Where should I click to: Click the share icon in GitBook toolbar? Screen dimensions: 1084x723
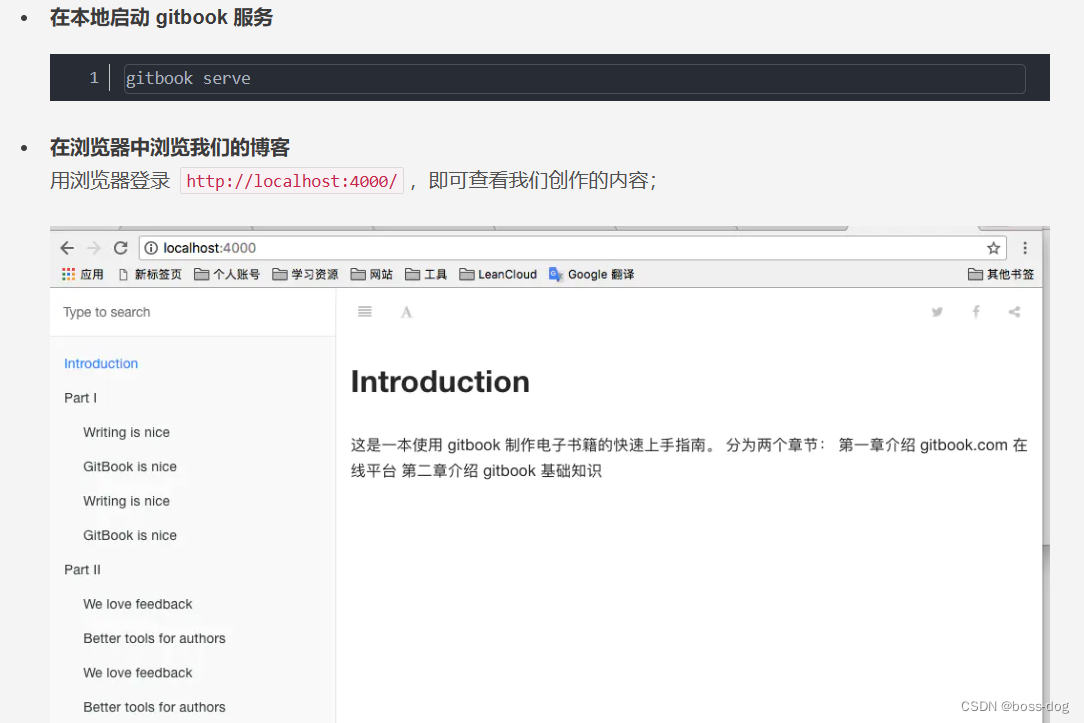(1014, 312)
